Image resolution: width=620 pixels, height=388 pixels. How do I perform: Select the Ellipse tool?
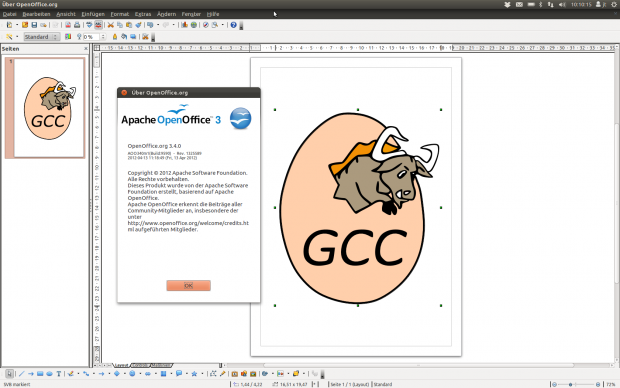pos(49,374)
